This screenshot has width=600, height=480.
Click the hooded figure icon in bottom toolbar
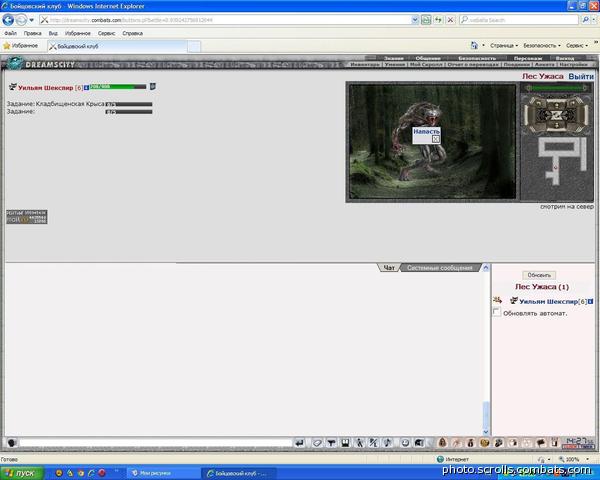(442, 443)
